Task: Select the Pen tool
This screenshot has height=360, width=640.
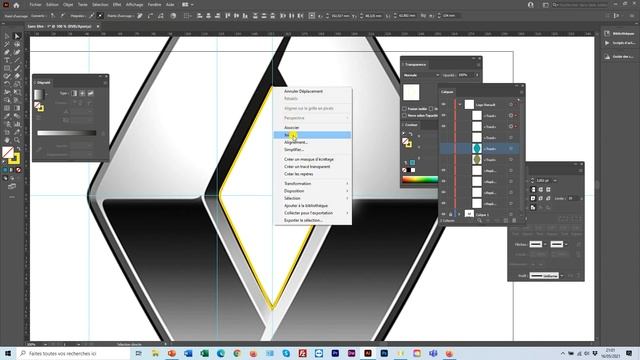Action: point(7,52)
